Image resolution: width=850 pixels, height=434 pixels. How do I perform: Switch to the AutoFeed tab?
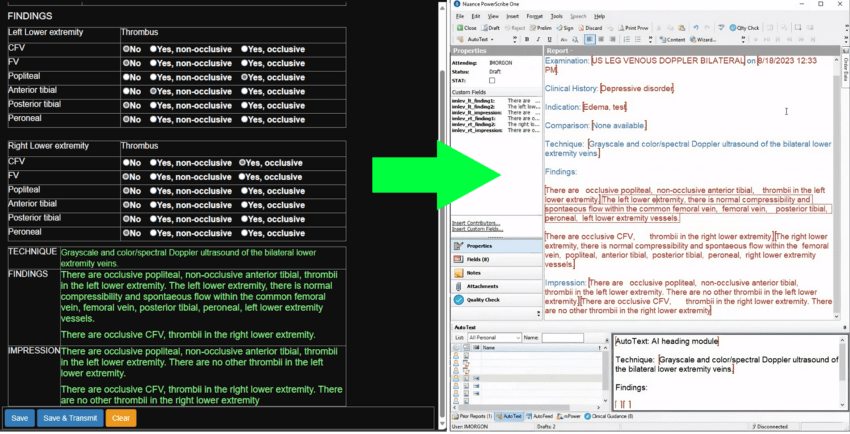(x=539, y=417)
